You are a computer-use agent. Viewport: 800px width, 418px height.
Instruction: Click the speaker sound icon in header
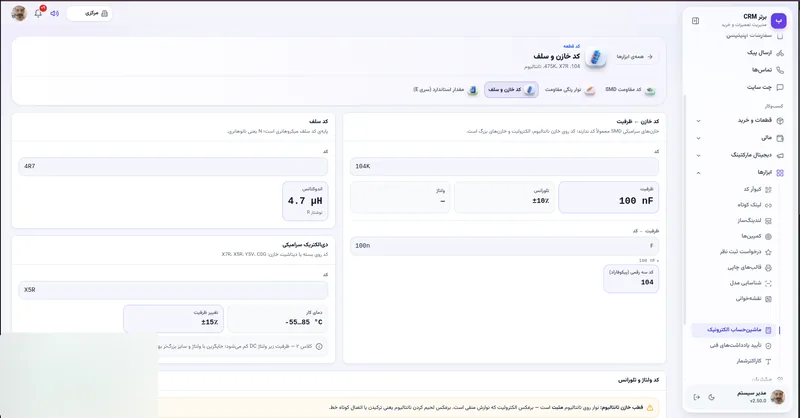point(55,13)
